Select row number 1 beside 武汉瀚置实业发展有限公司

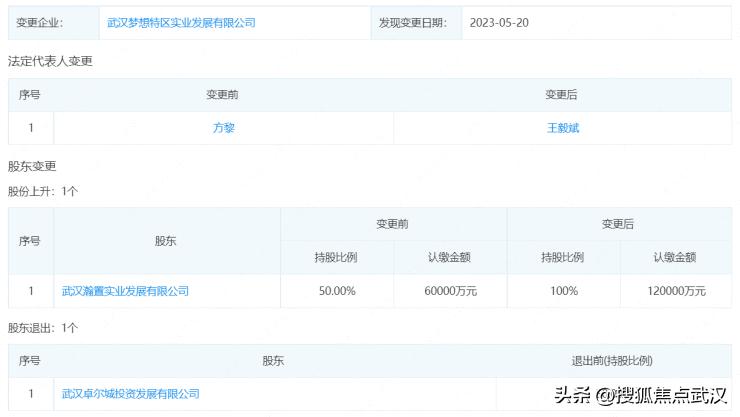tap(31, 291)
